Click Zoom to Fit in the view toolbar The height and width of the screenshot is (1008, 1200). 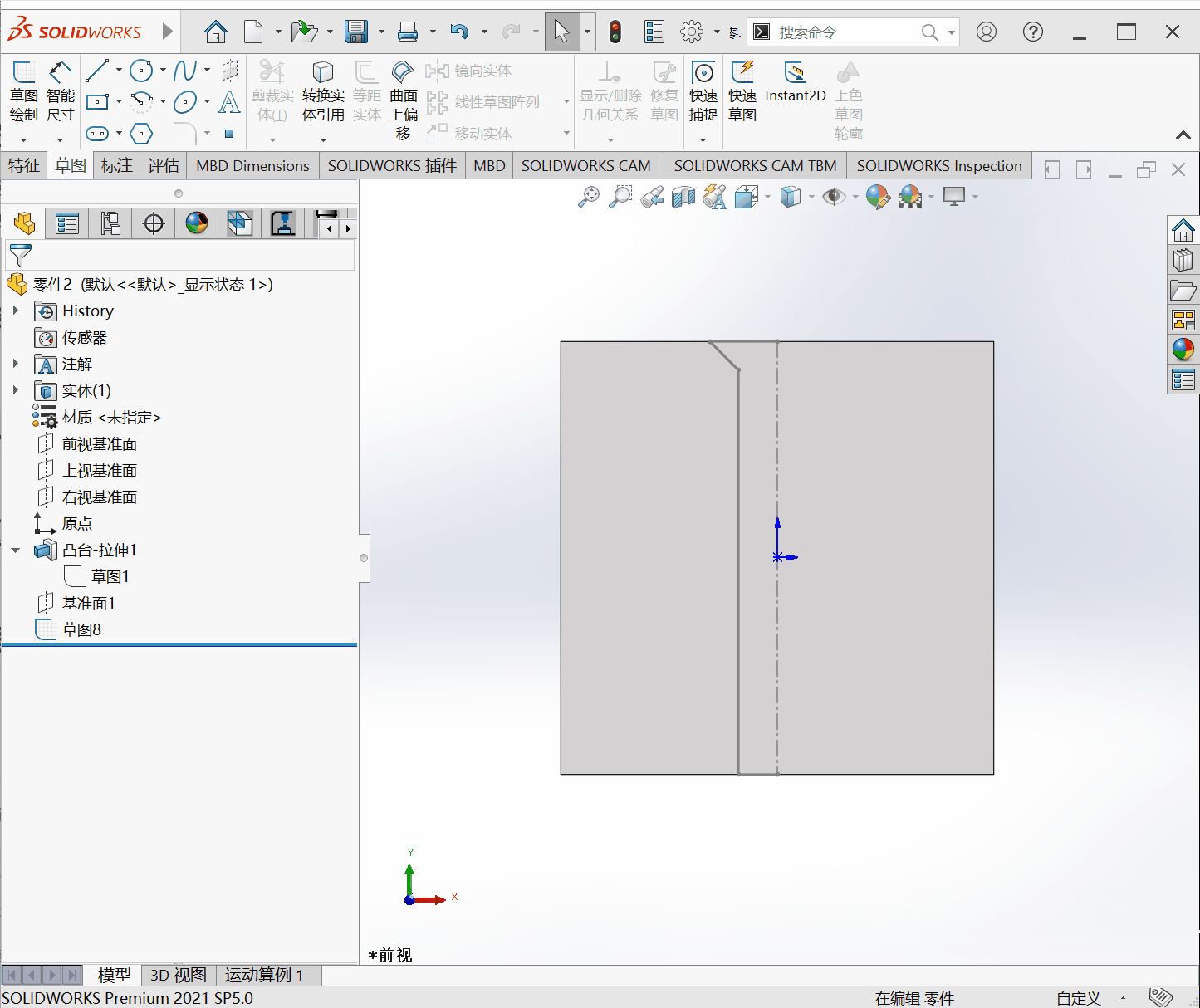589,197
